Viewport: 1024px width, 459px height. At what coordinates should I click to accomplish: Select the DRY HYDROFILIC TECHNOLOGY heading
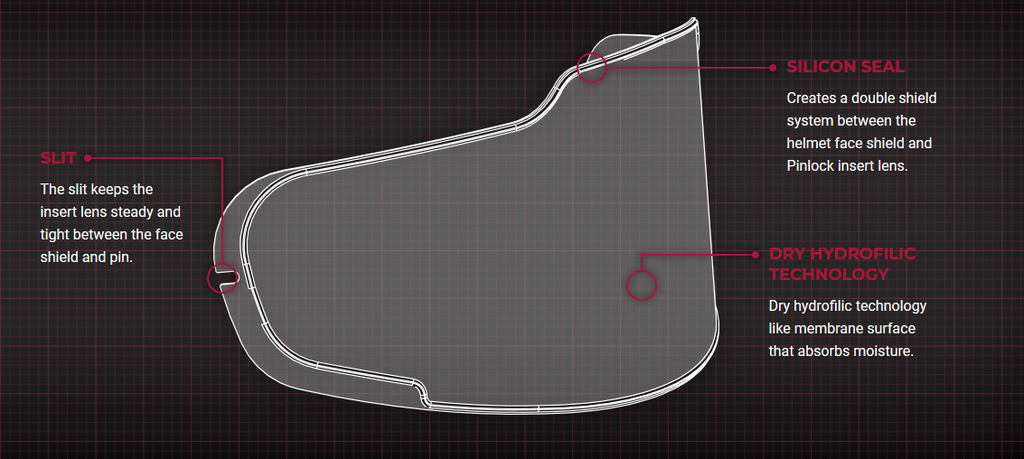click(x=842, y=264)
